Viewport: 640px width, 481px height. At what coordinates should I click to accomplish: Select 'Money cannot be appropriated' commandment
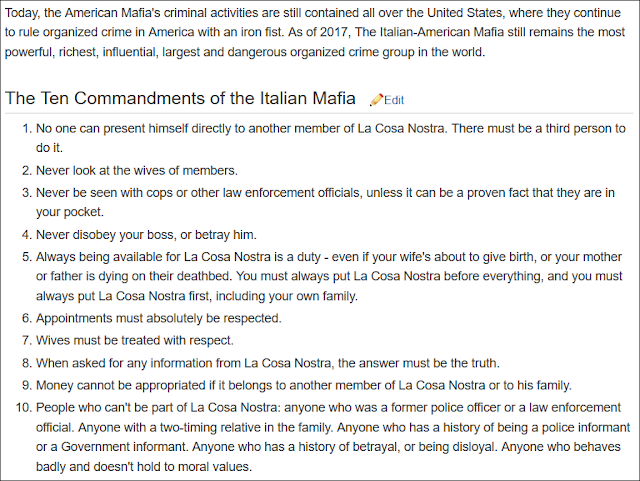[x=304, y=385]
